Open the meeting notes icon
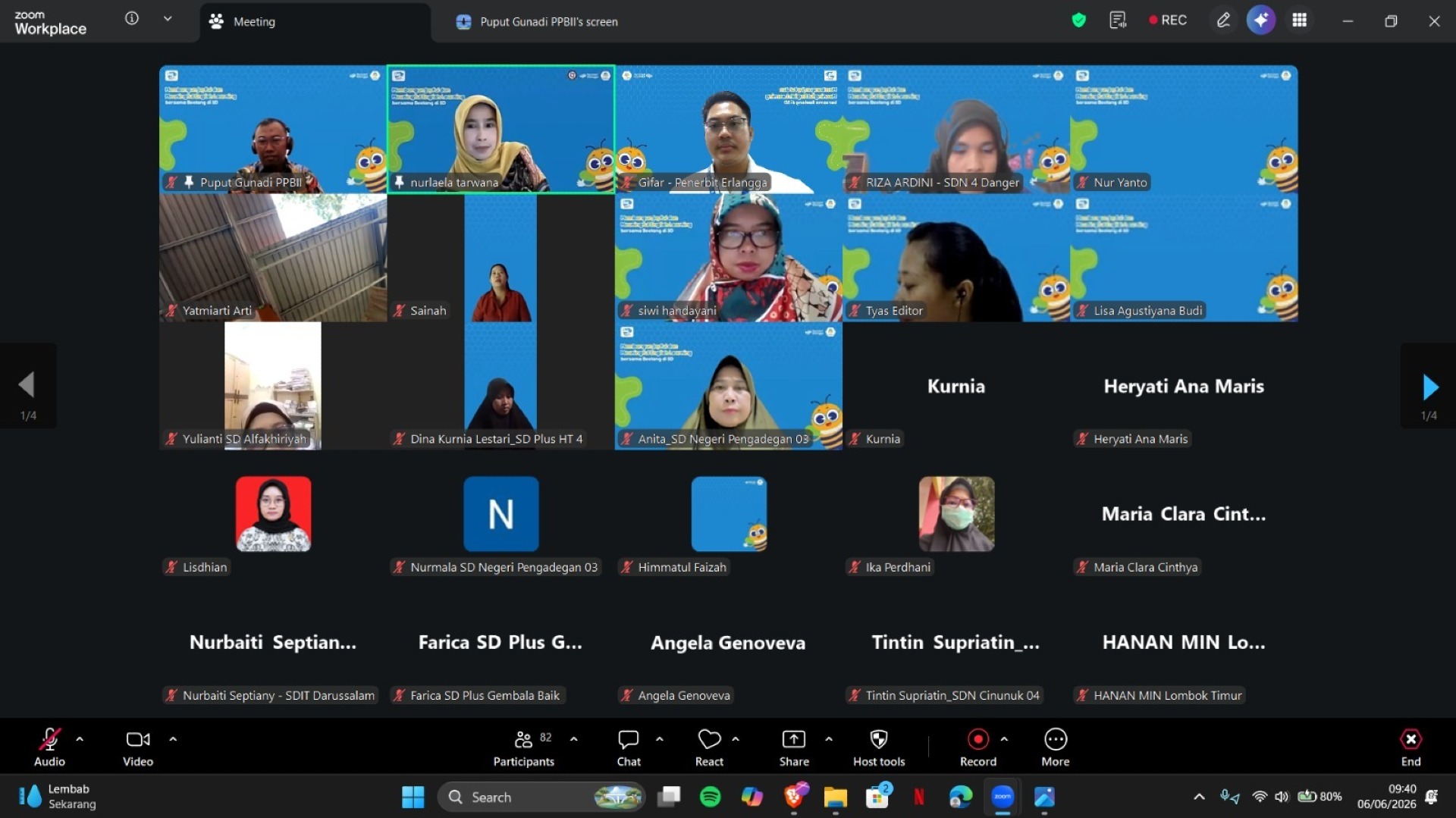 [1118, 20]
